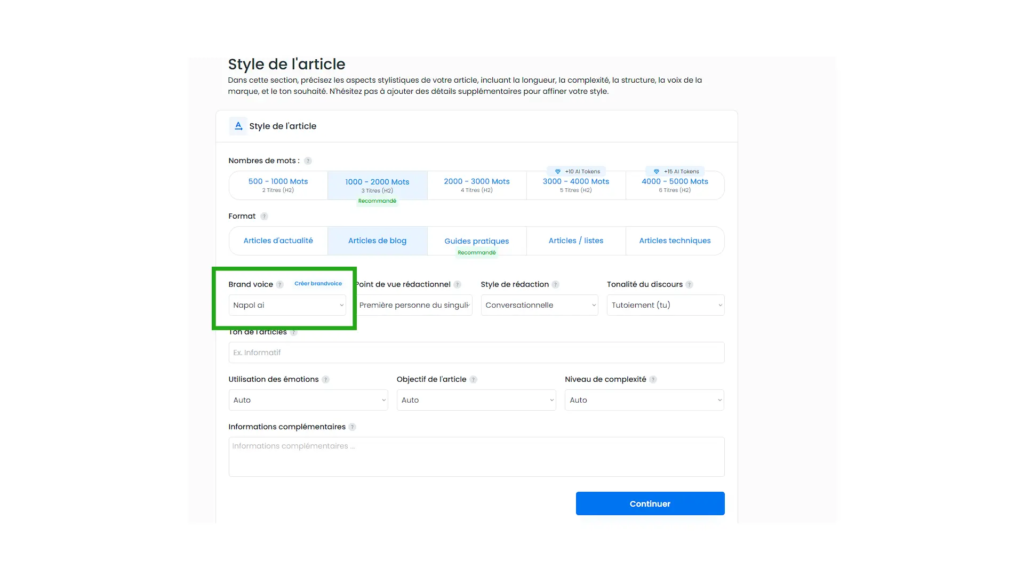This screenshot has width=1024, height=576.
Task: Choose the Articles techniques format
Action: [675, 241]
